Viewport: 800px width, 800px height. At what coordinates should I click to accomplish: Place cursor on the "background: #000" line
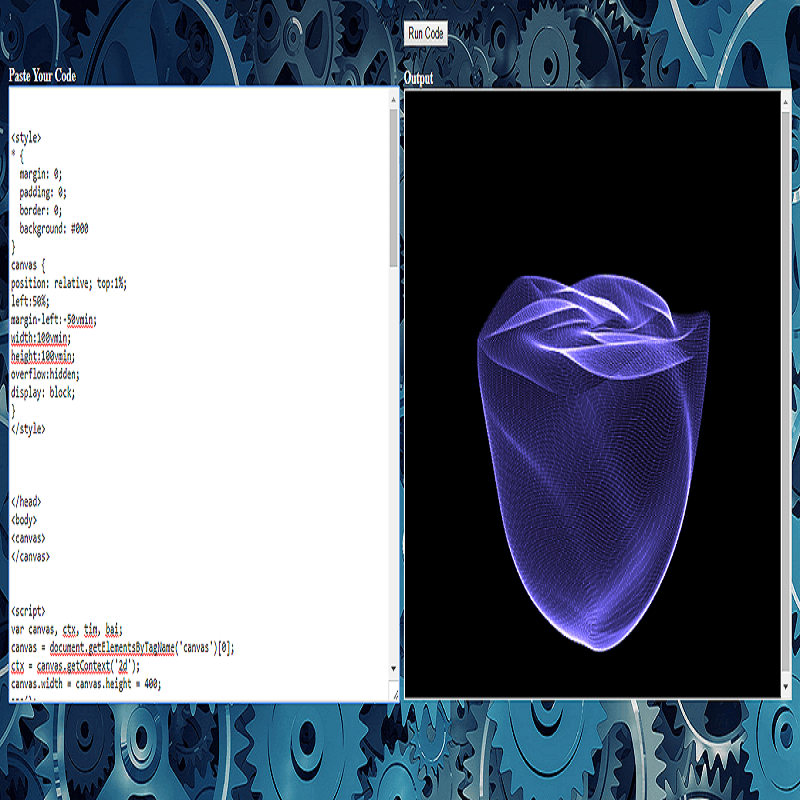coord(53,228)
